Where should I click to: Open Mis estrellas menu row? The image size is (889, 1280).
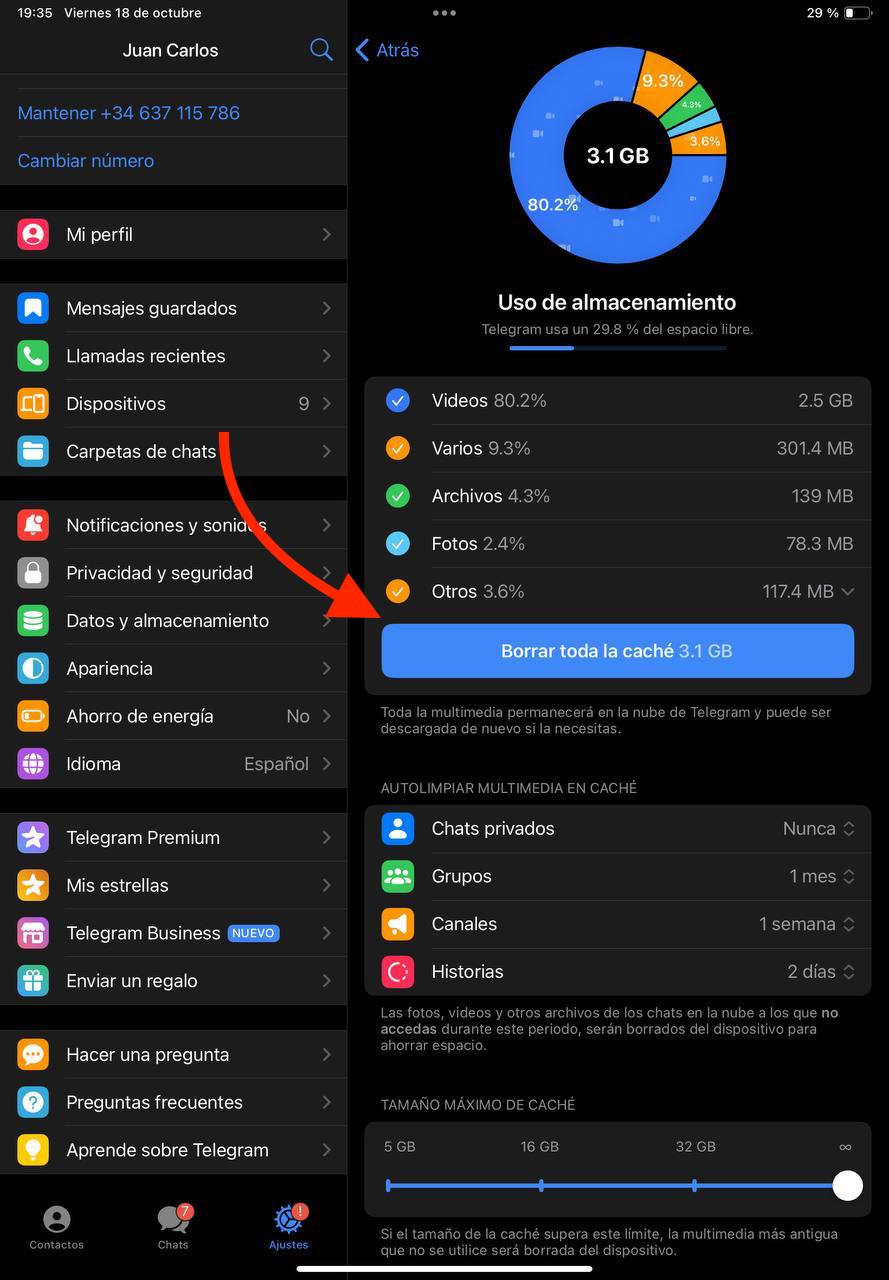click(x=174, y=885)
